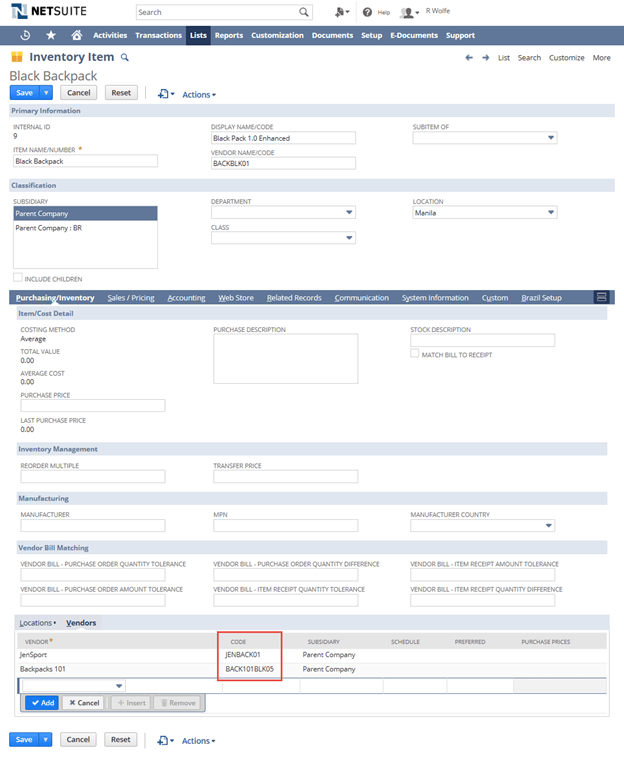
Task: Check Match Bill to Receipt
Action: [415, 353]
